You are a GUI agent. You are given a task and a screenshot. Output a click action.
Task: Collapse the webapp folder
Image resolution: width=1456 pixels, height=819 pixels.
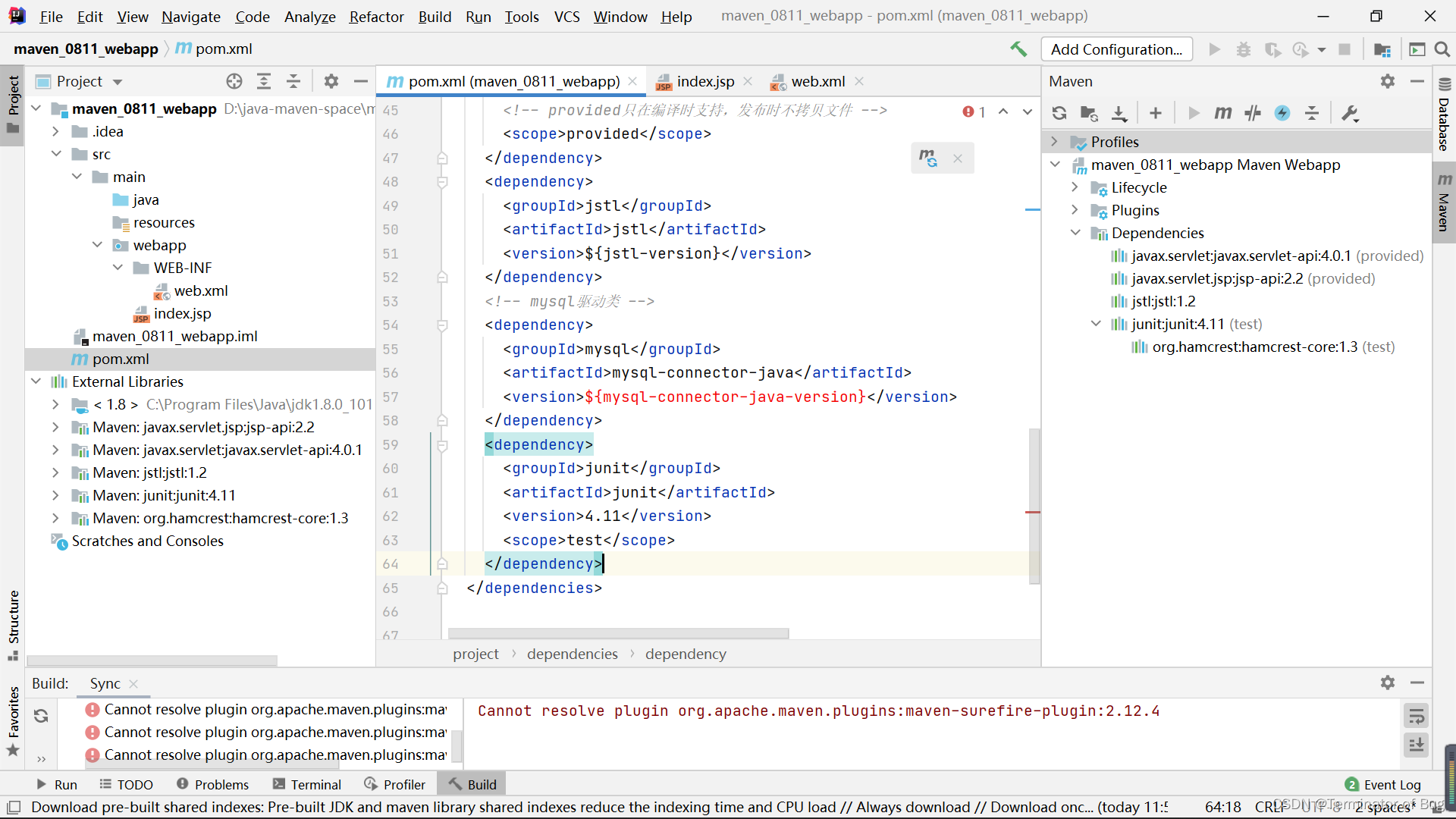coord(97,245)
